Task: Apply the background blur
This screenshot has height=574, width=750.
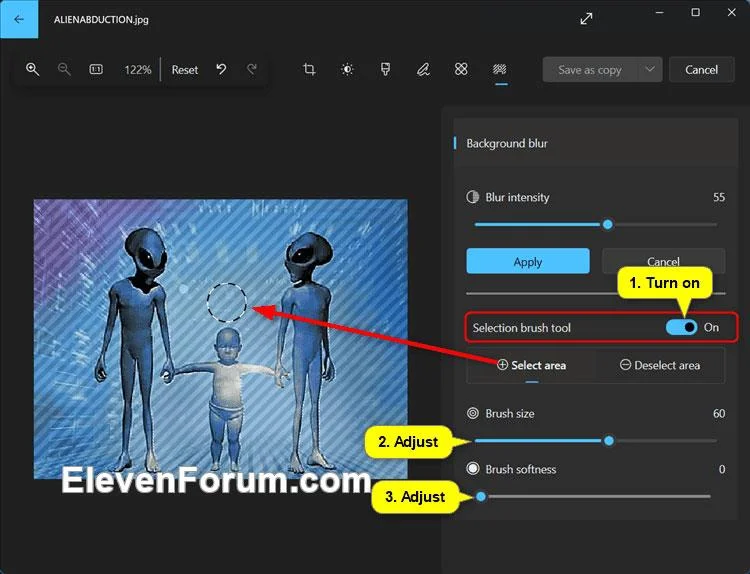Action: pyautogui.click(x=528, y=261)
